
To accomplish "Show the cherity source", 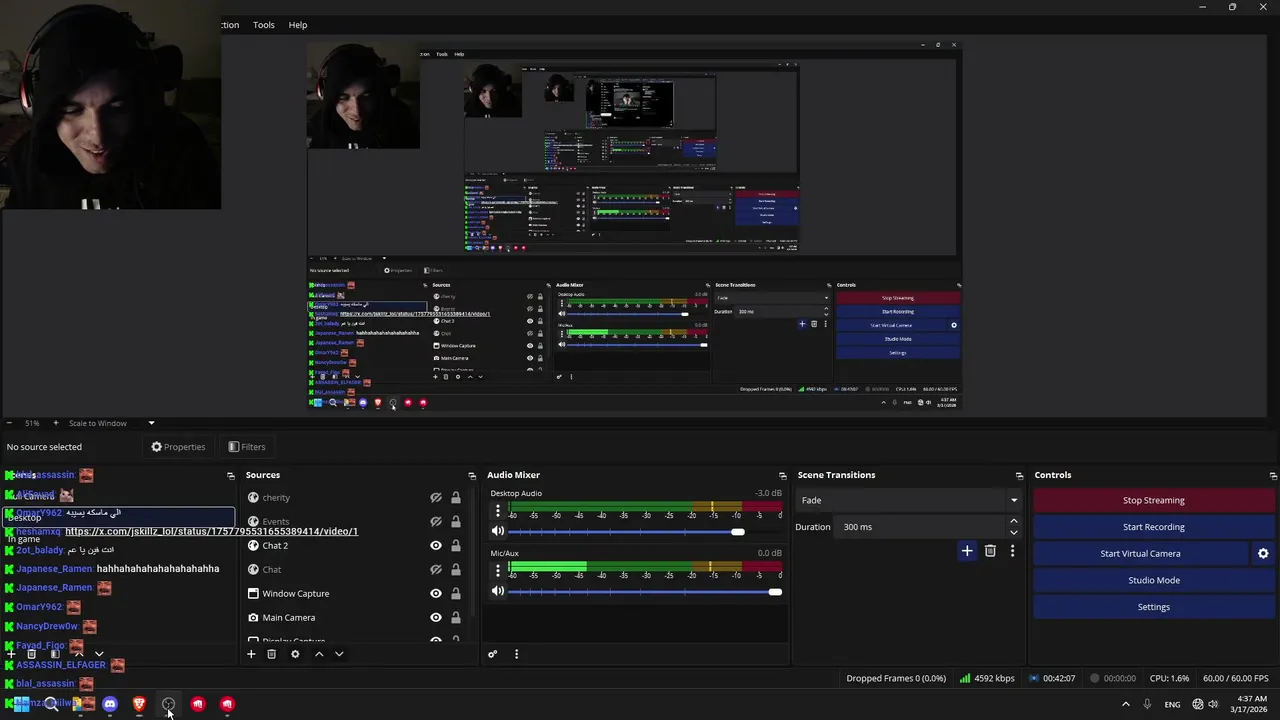I will point(436,497).
